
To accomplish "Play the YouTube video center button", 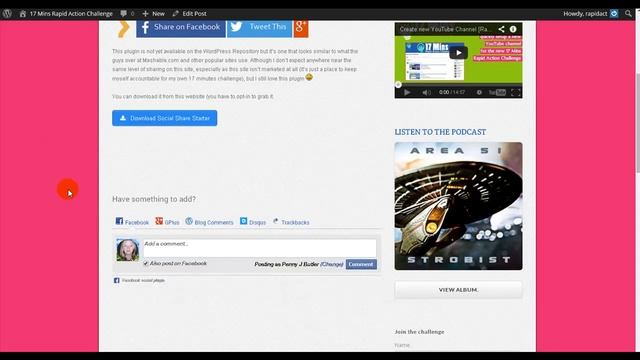I will pyautogui.click(x=458, y=53).
